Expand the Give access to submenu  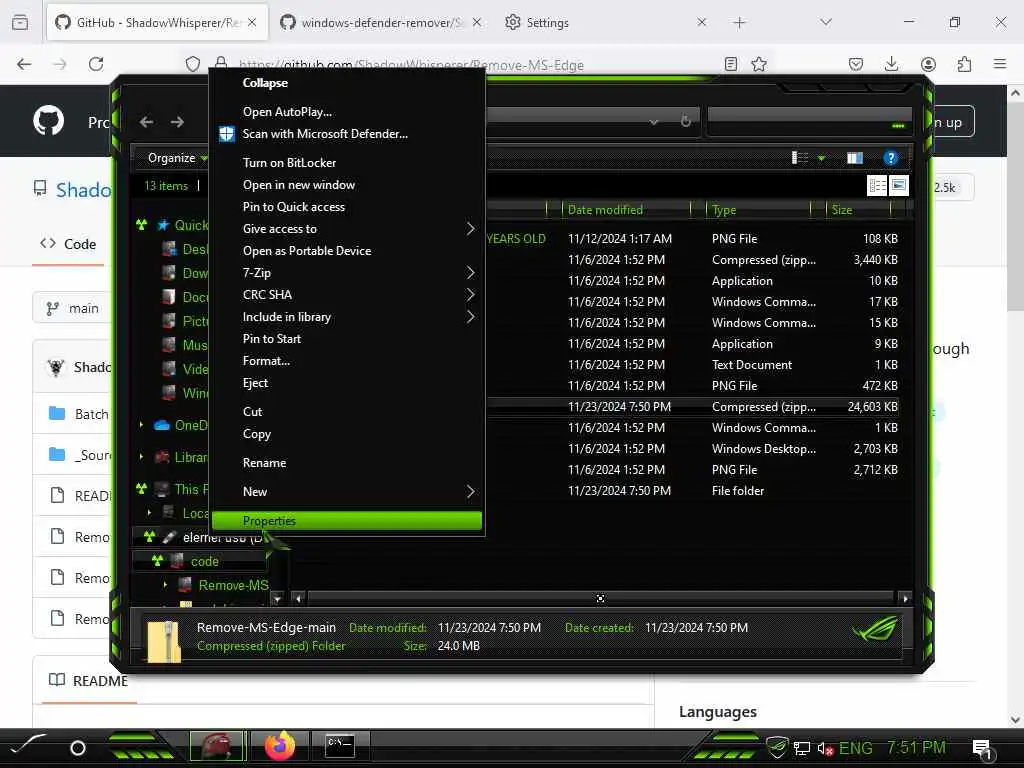[471, 229]
